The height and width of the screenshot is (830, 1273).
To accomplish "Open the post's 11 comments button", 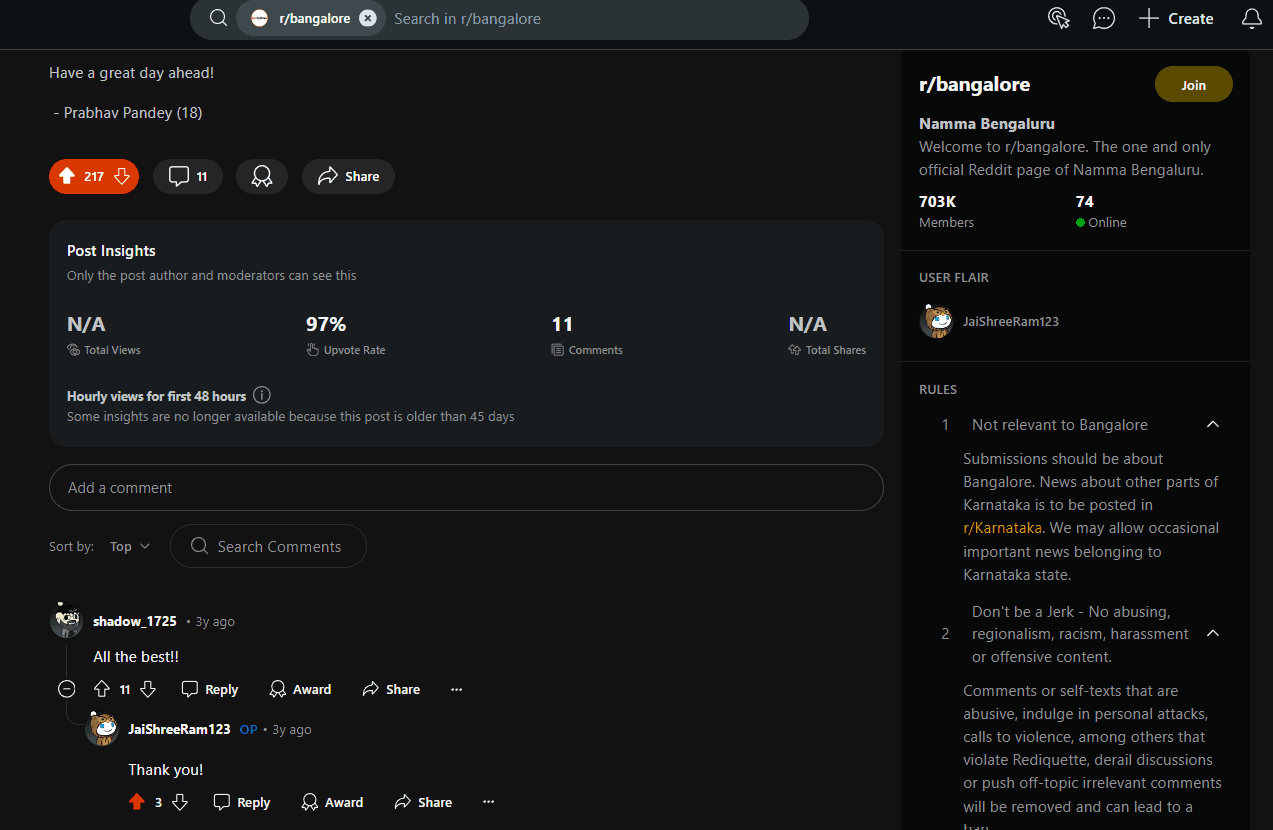I will coord(188,176).
